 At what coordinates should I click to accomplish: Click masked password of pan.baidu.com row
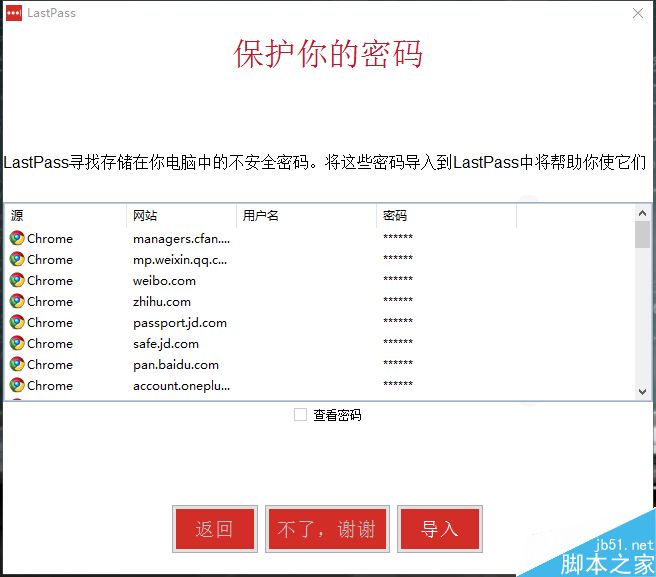(x=398, y=362)
